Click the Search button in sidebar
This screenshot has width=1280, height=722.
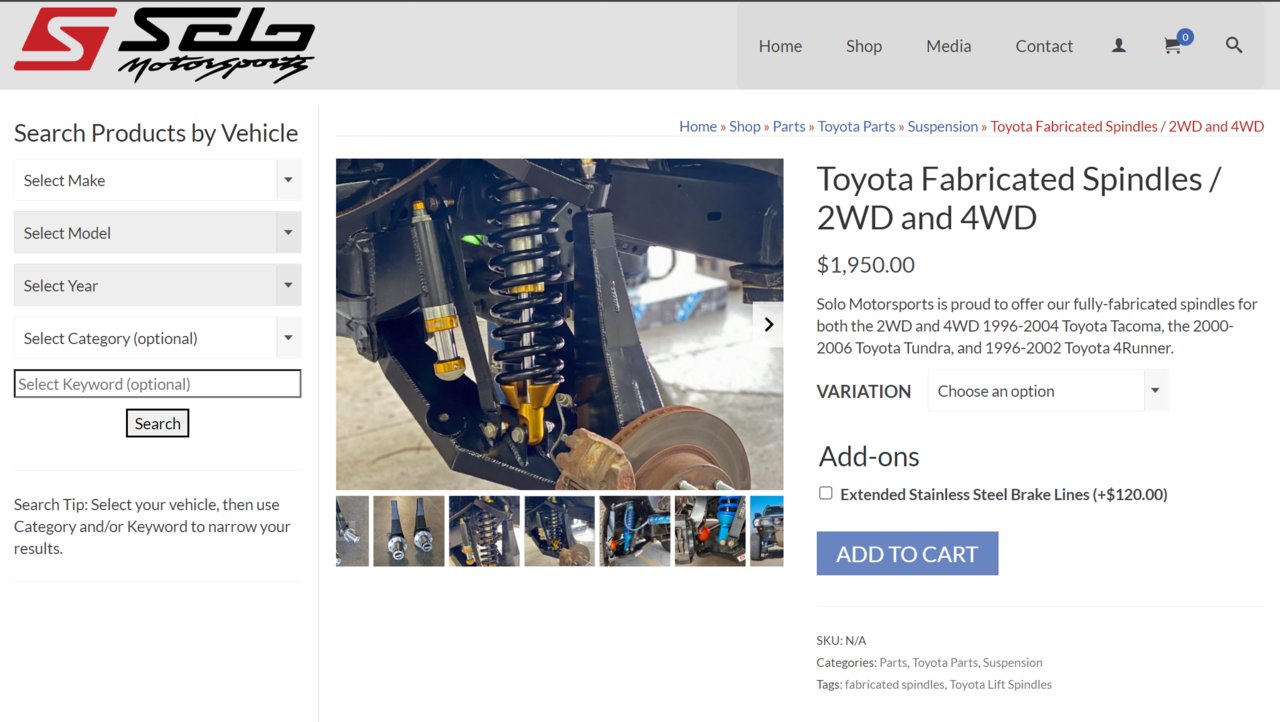(x=157, y=423)
